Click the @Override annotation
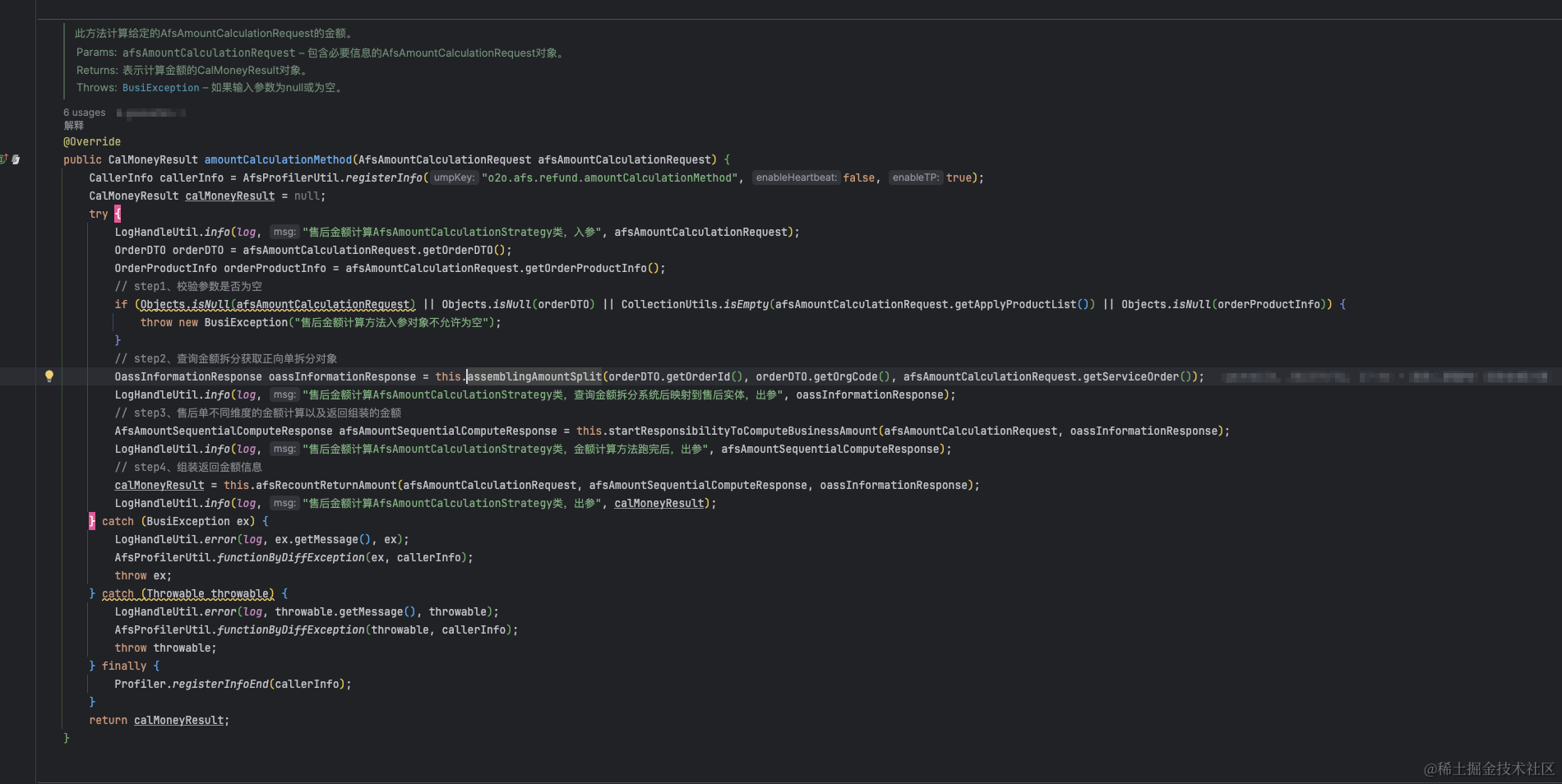The height and width of the screenshot is (784, 1562). point(92,141)
